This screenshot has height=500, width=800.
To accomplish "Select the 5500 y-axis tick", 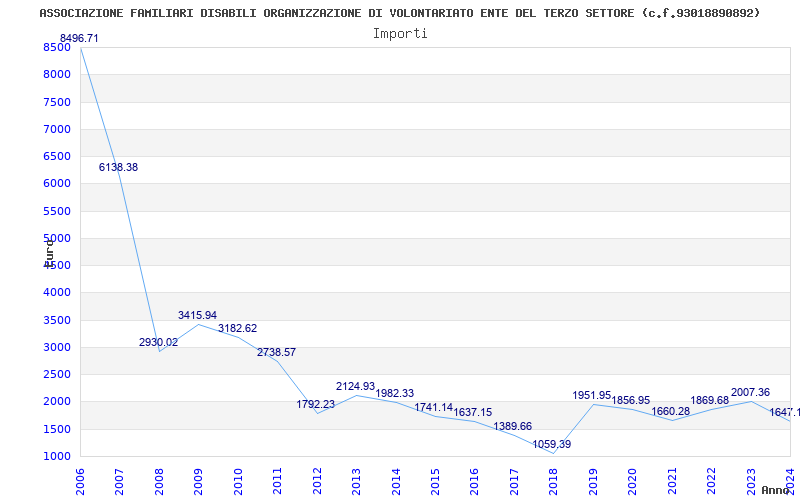I will pos(57,211).
